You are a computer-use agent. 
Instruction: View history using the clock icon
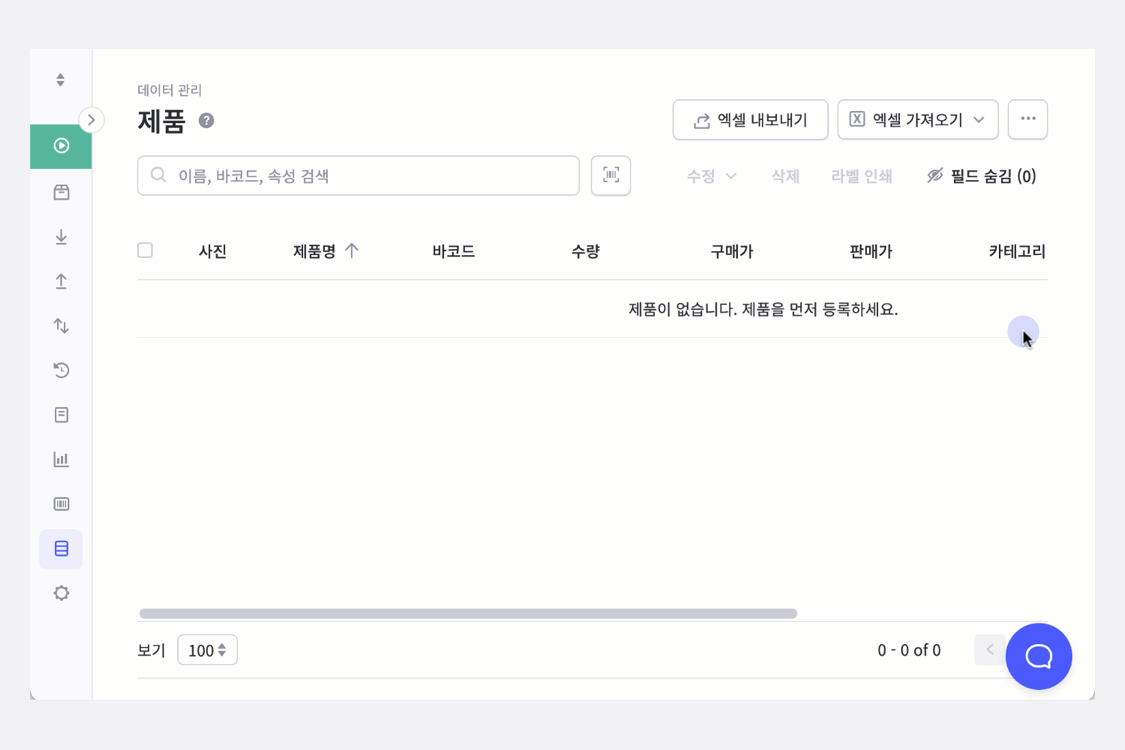point(60,370)
